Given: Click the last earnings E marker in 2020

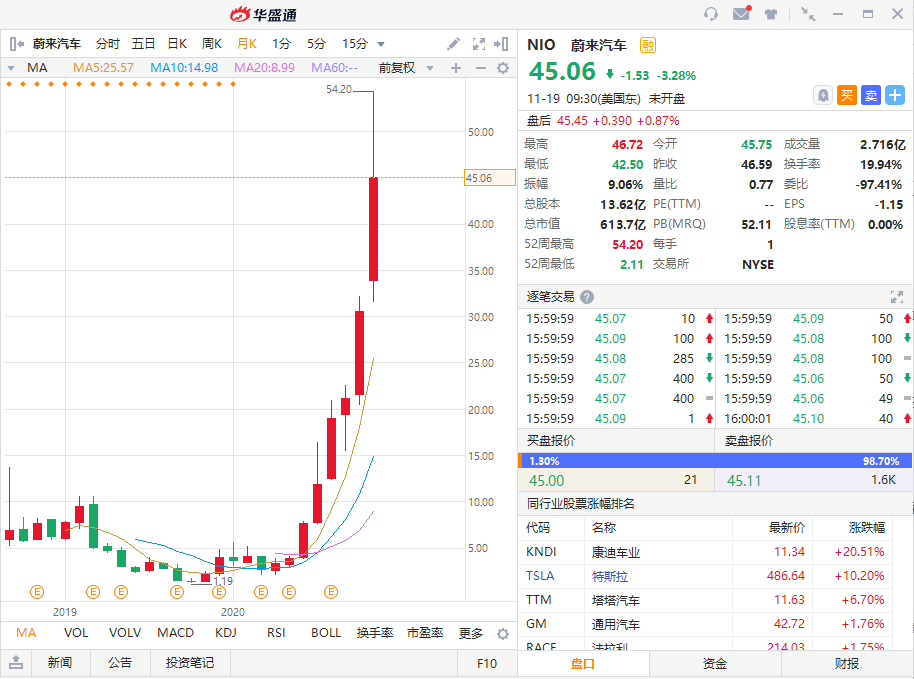Looking at the screenshot, I should coord(331,592).
